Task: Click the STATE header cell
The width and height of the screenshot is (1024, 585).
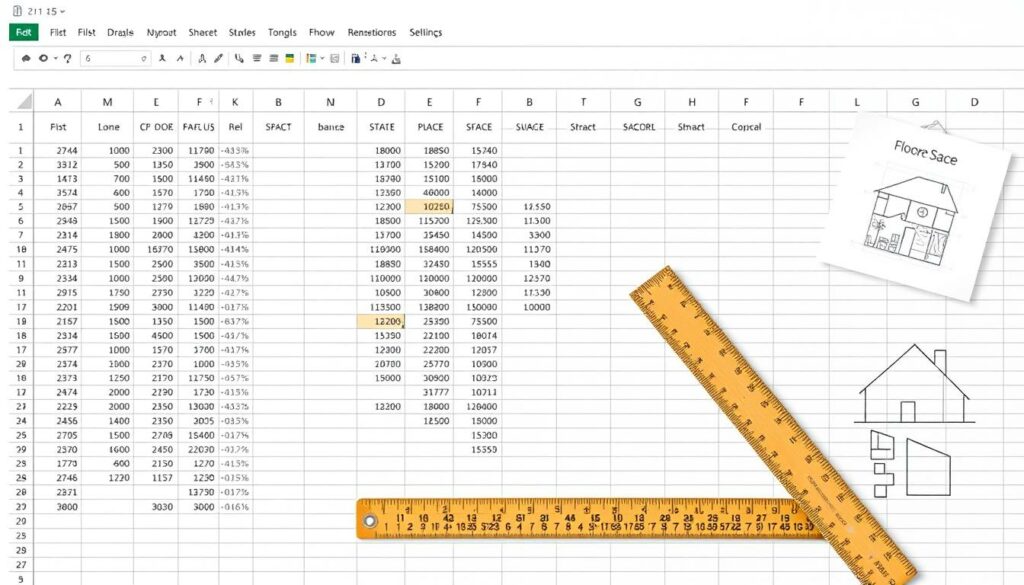Action: click(381, 127)
